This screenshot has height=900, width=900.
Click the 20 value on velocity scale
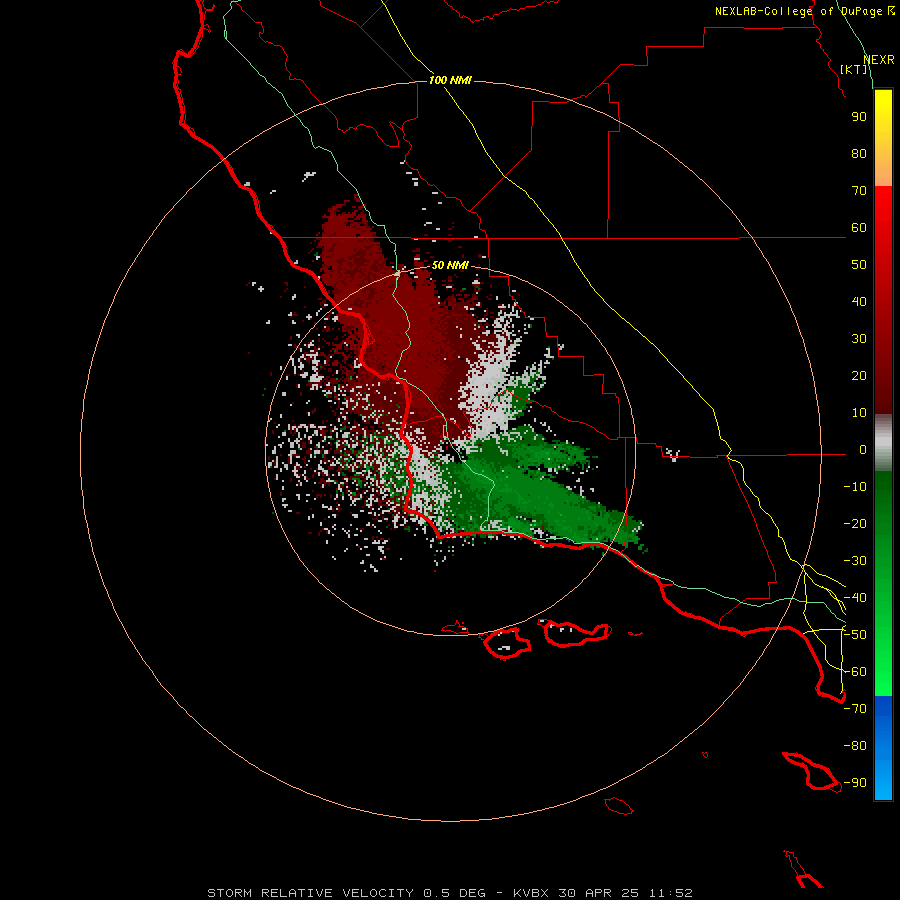859,376
